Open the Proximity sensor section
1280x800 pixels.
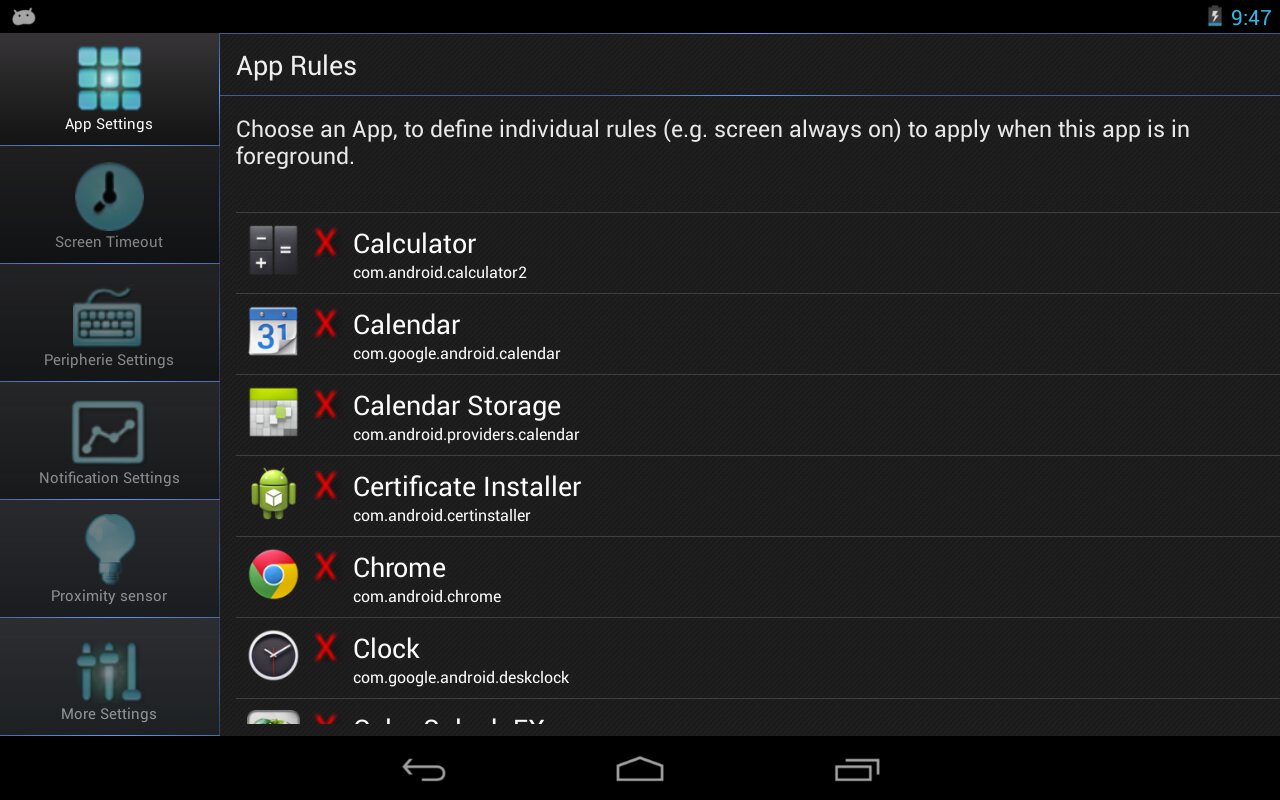pos(109,559)
